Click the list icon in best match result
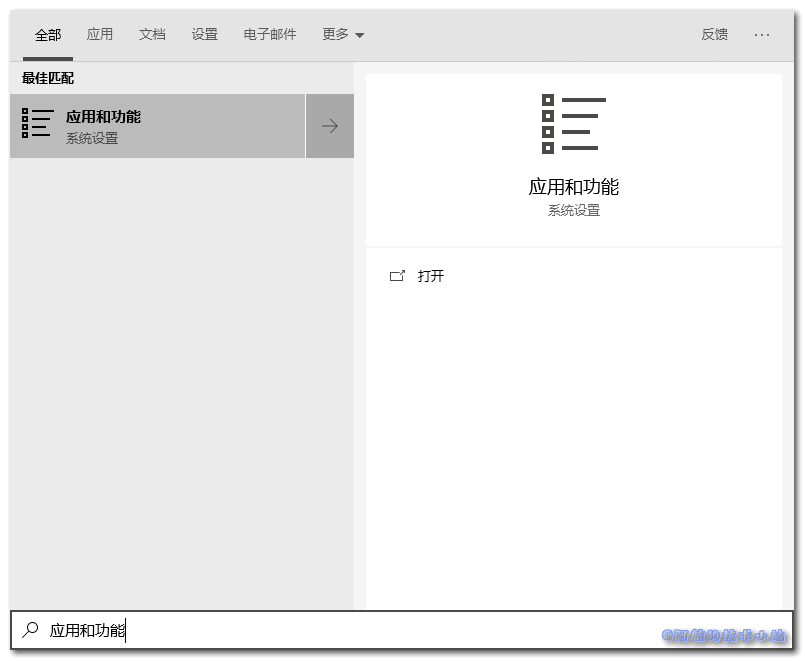 [x=37, y=124]
